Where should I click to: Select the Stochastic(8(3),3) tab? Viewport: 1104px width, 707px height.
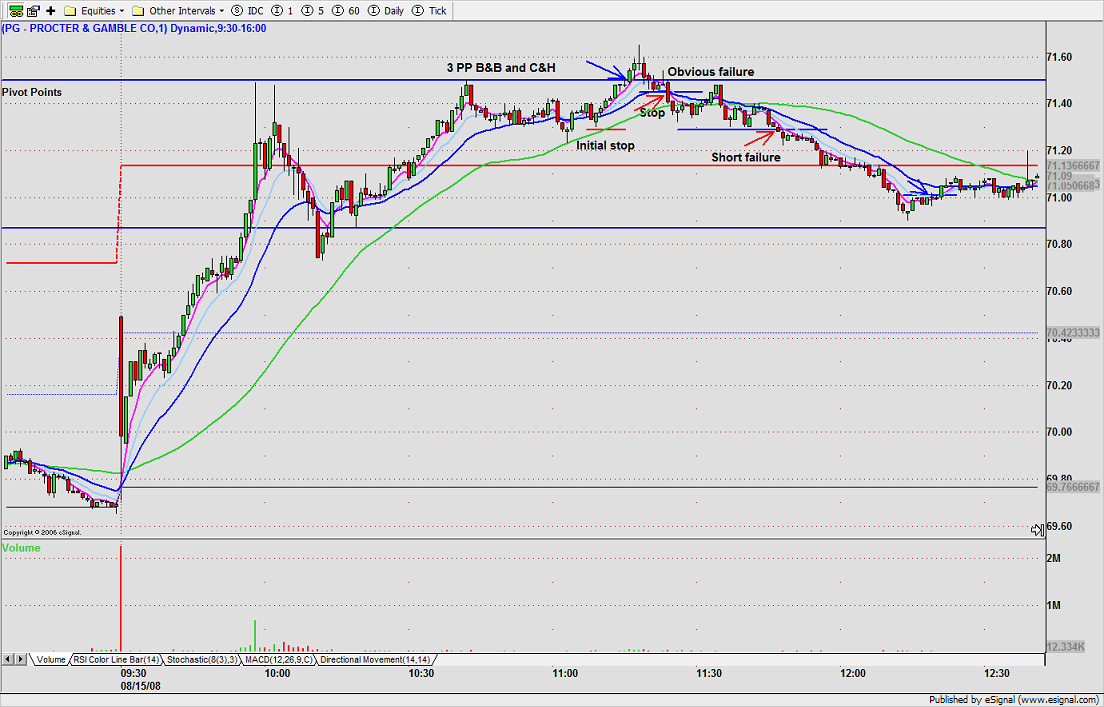(203, 660)
